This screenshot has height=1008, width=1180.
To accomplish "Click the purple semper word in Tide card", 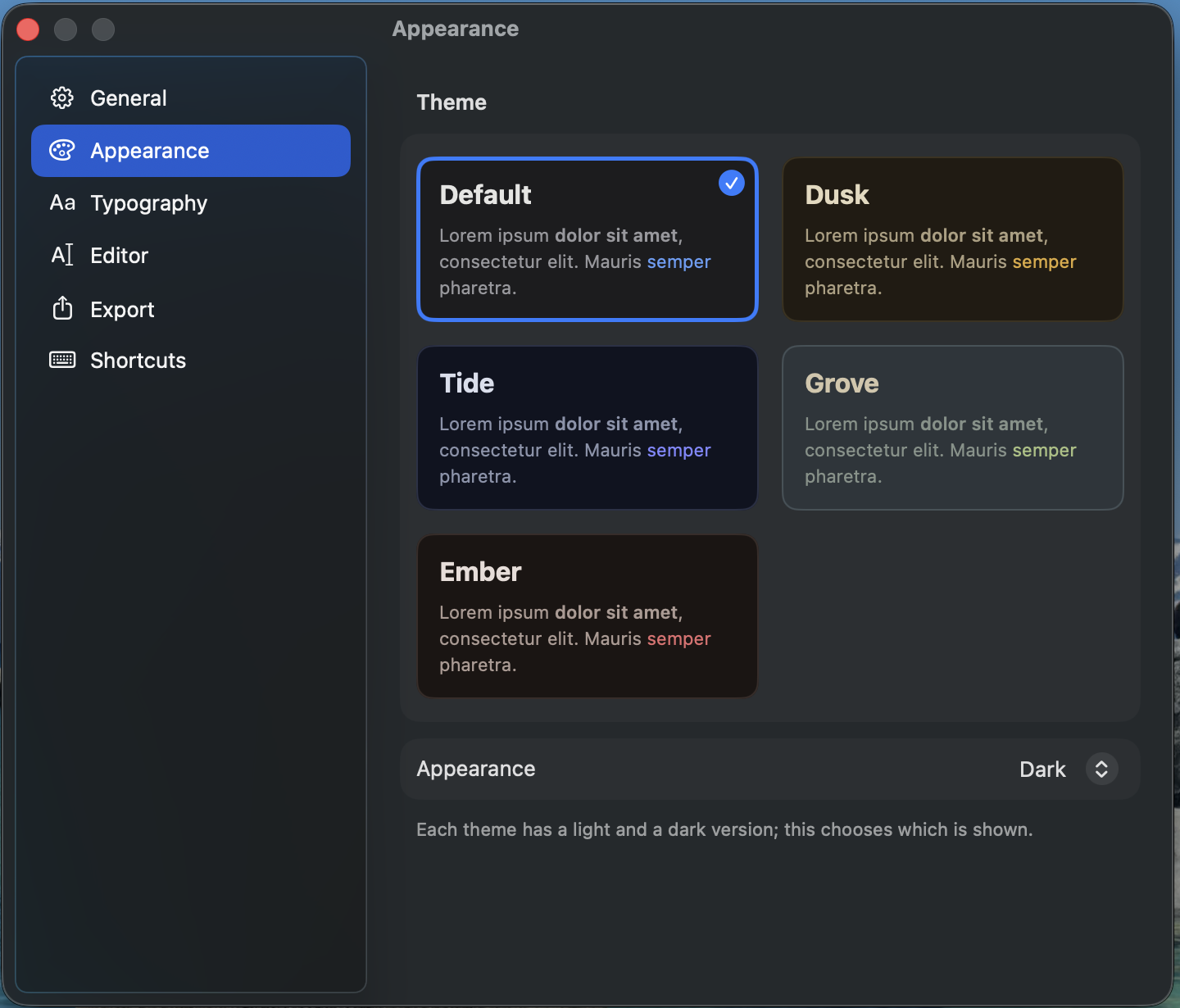I will pos(678,451).
